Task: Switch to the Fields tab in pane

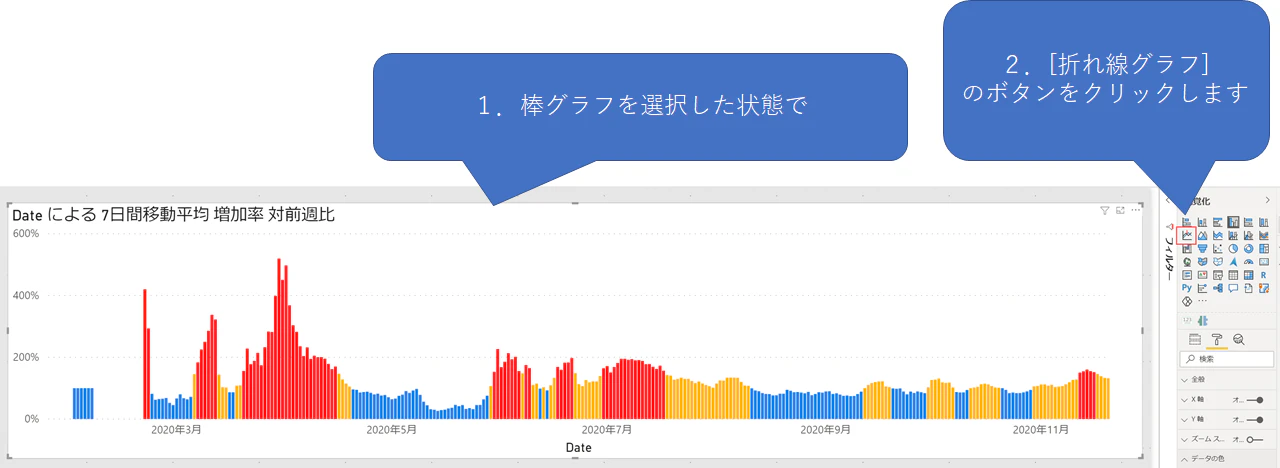Action: point(1194,339)
